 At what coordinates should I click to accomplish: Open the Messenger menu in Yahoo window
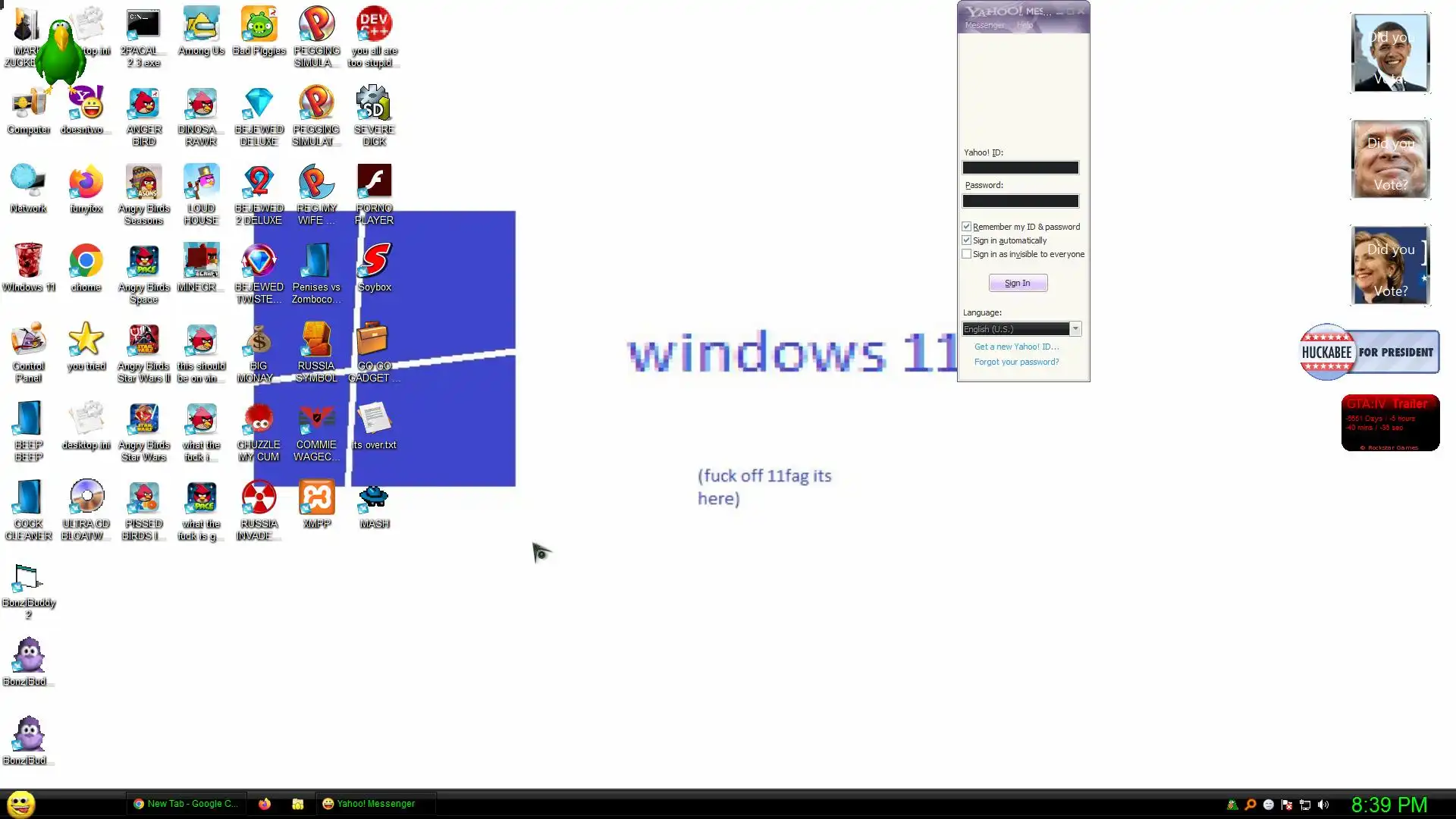pyautogui.click(x=984, y=25)
